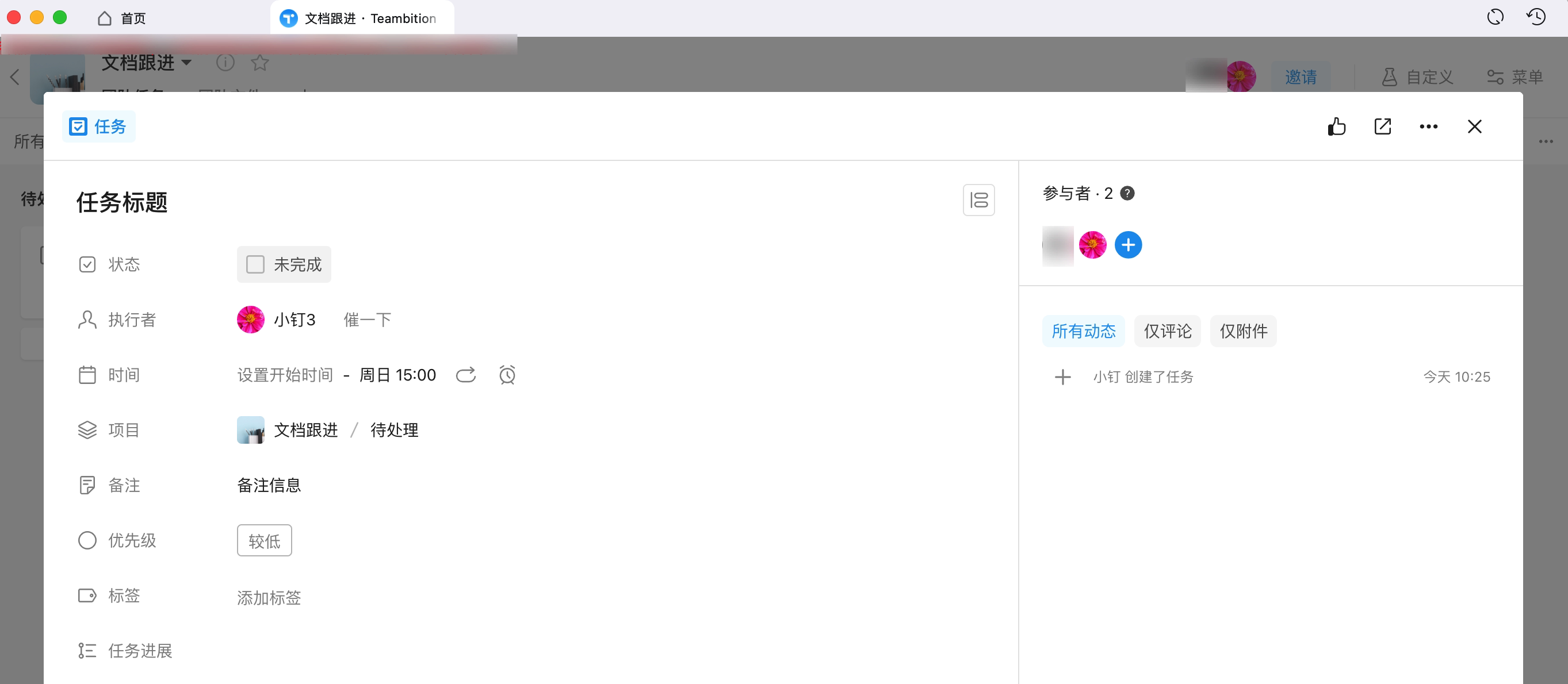Click 设置开始时间 to set start time
The image size is (1568, 684).
coord(285,375)
